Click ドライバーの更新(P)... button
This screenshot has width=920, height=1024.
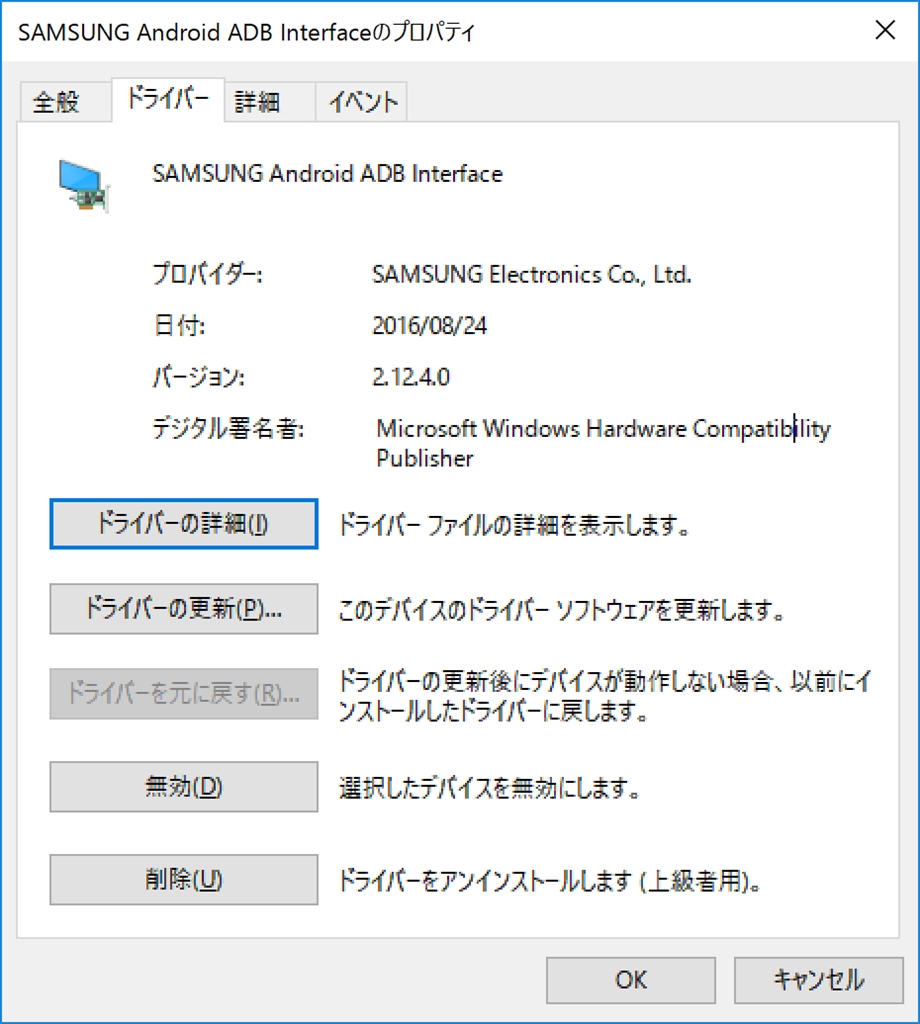tap(183, 609)
